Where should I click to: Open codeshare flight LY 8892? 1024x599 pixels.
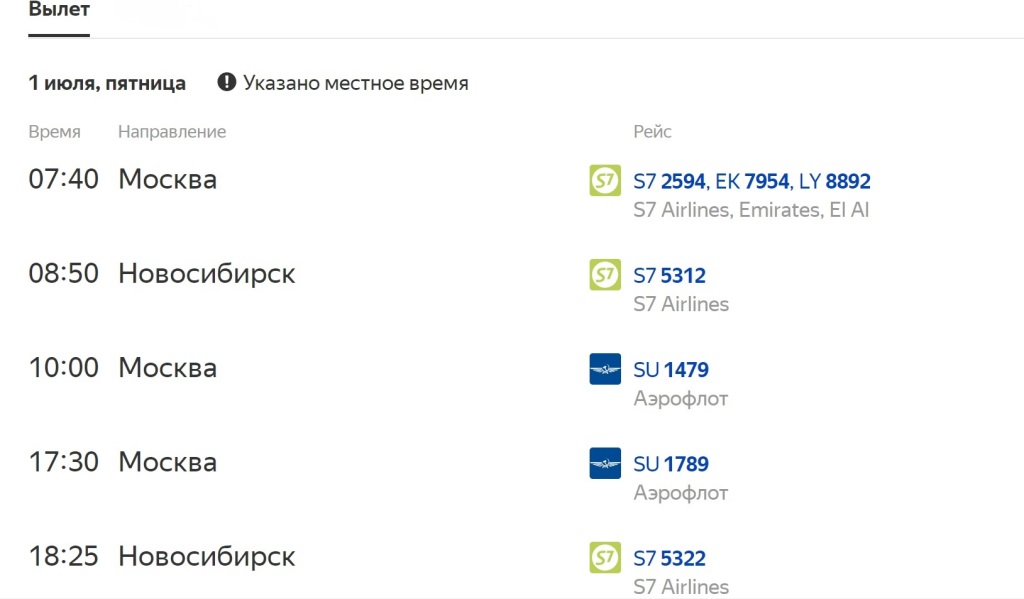pyautogui.click(x=834, y=182)
